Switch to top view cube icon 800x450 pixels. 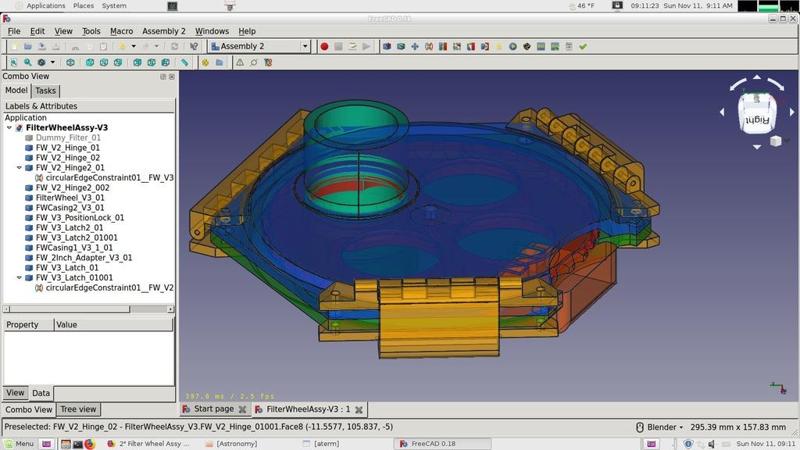[104, 62]
